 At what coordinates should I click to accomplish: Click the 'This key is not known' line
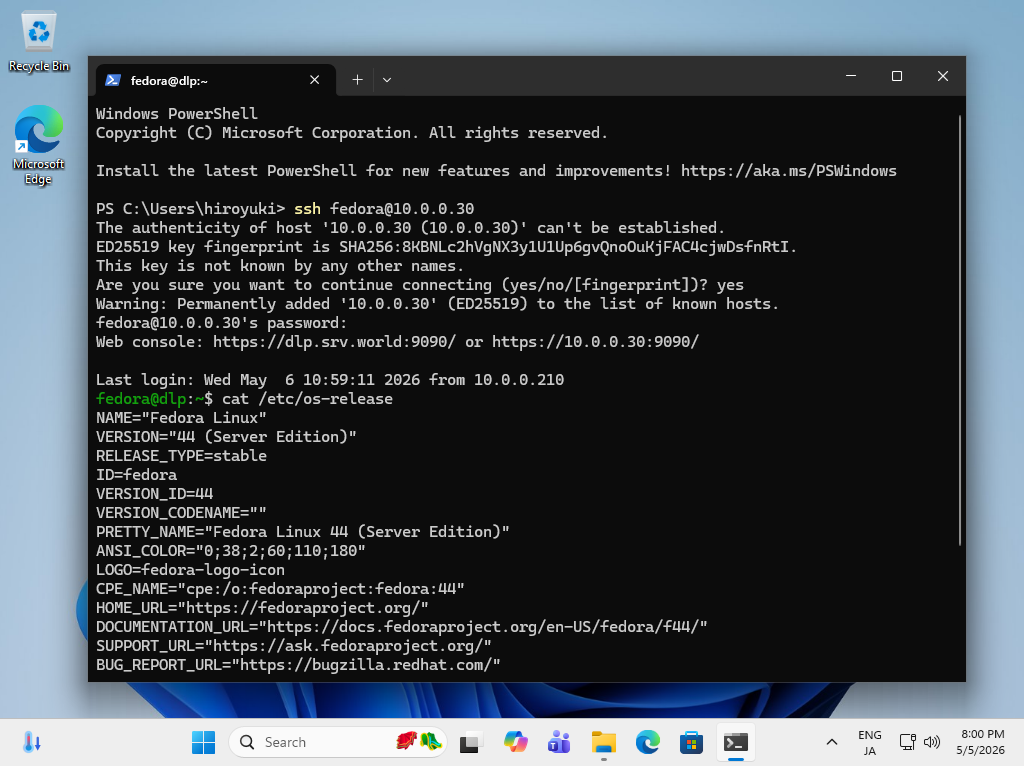point(280,266)
